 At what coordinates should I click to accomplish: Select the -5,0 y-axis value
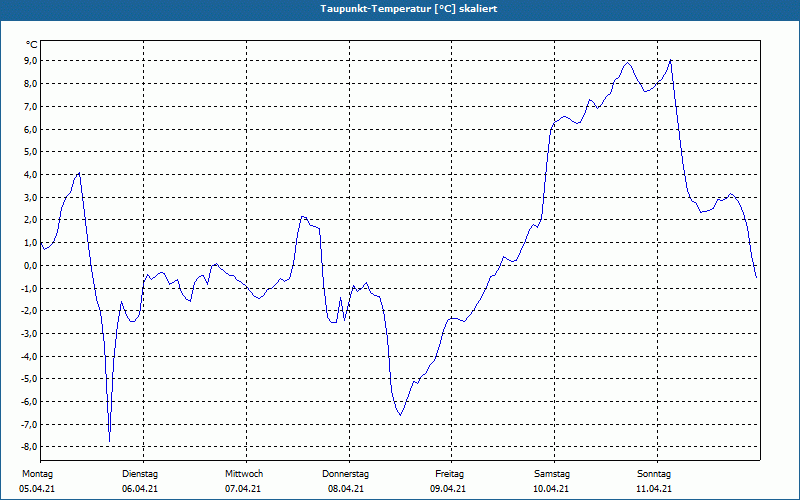(x=29, y=379)
